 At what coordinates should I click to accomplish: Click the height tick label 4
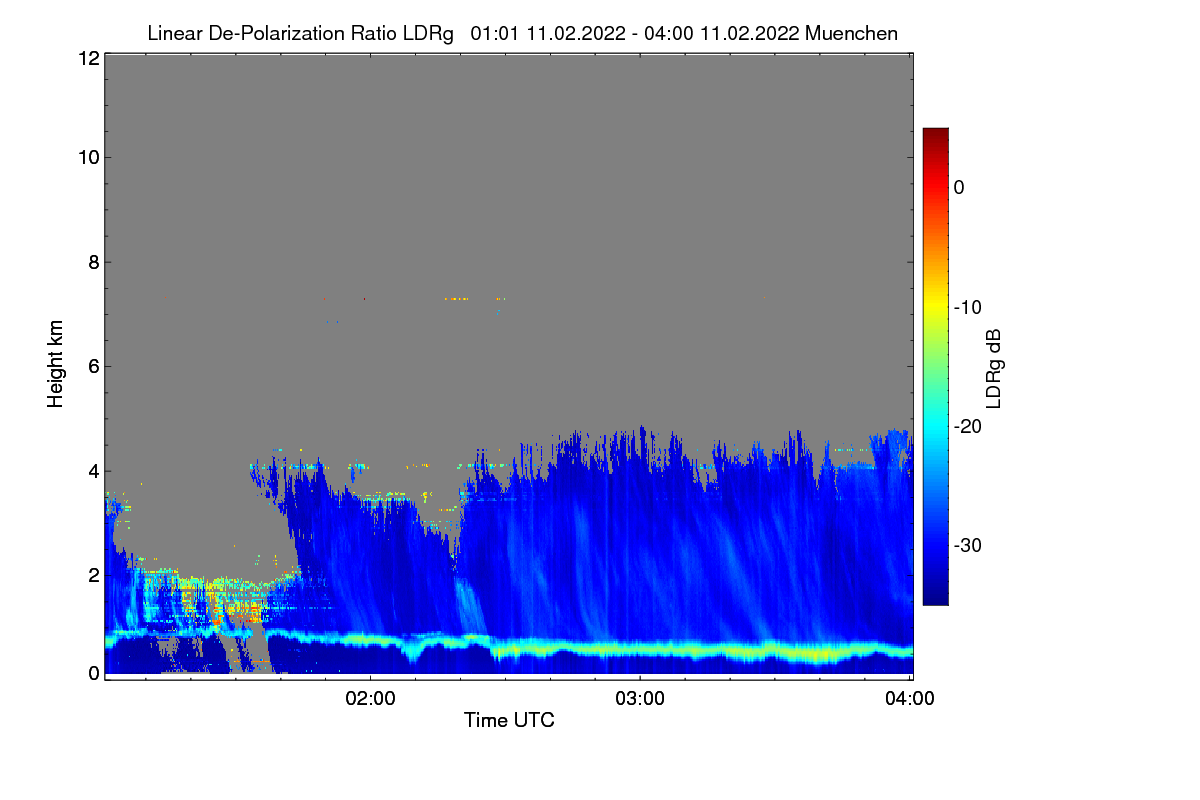point(93,470)
